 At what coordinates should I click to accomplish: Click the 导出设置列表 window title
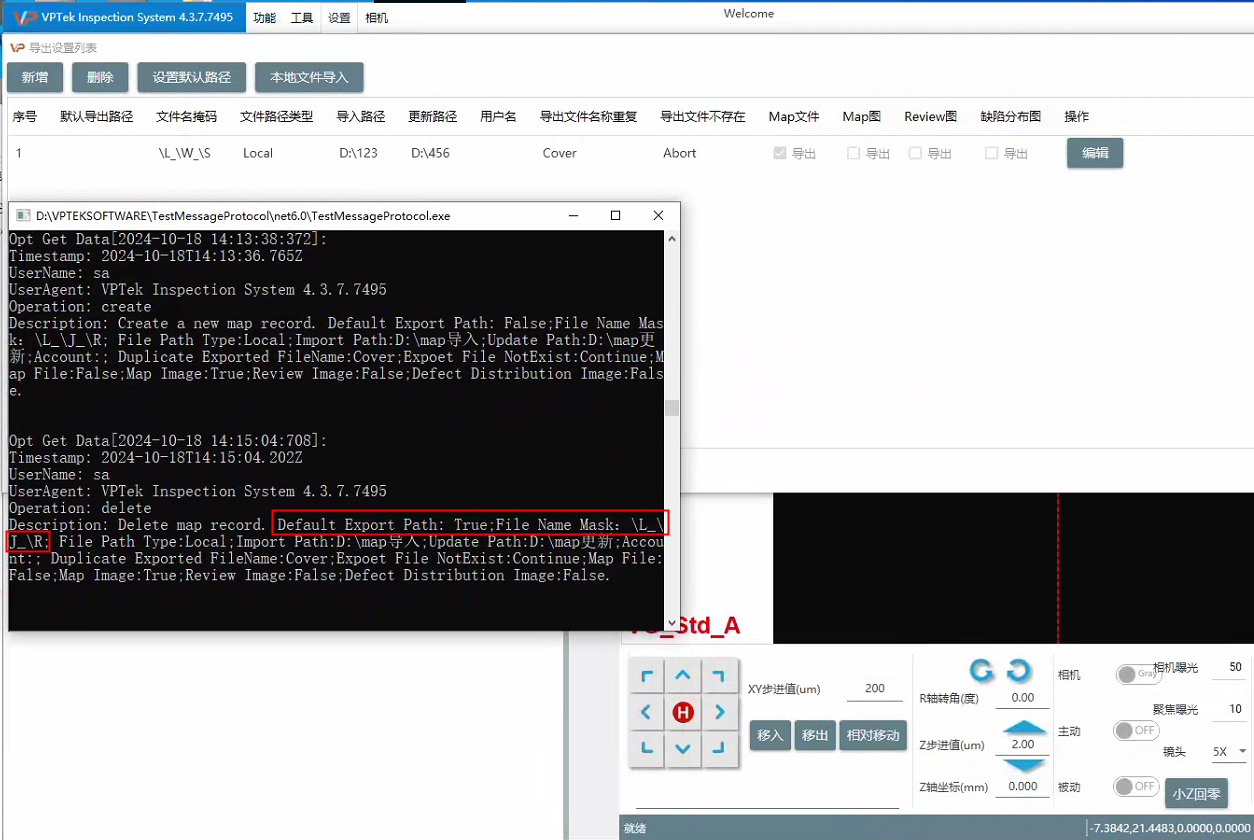pyautogui.click(x=62, y=47)
